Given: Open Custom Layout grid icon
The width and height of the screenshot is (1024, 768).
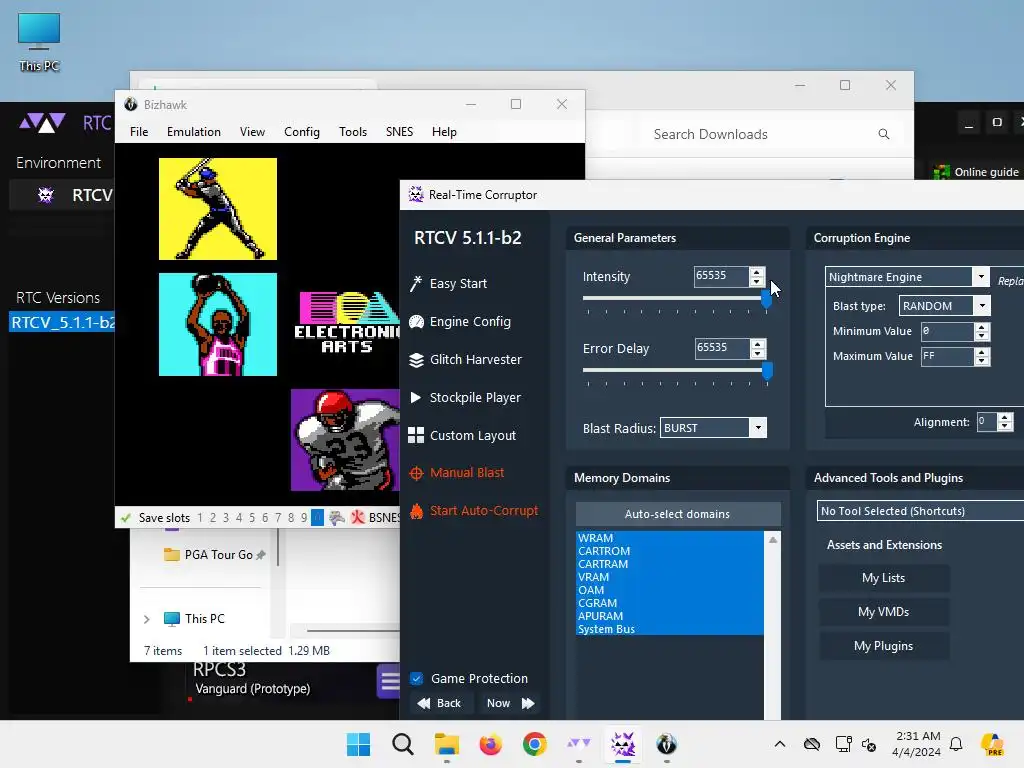Looking at the screenshot, I should (416, 436).
